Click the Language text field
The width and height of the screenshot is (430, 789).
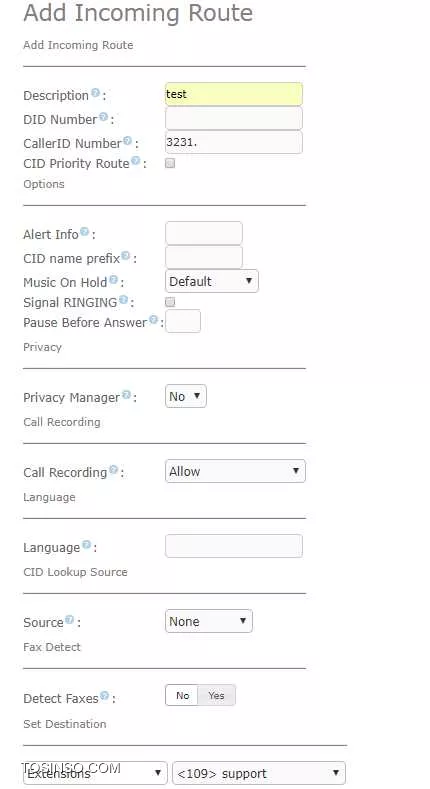click(234, 546)
